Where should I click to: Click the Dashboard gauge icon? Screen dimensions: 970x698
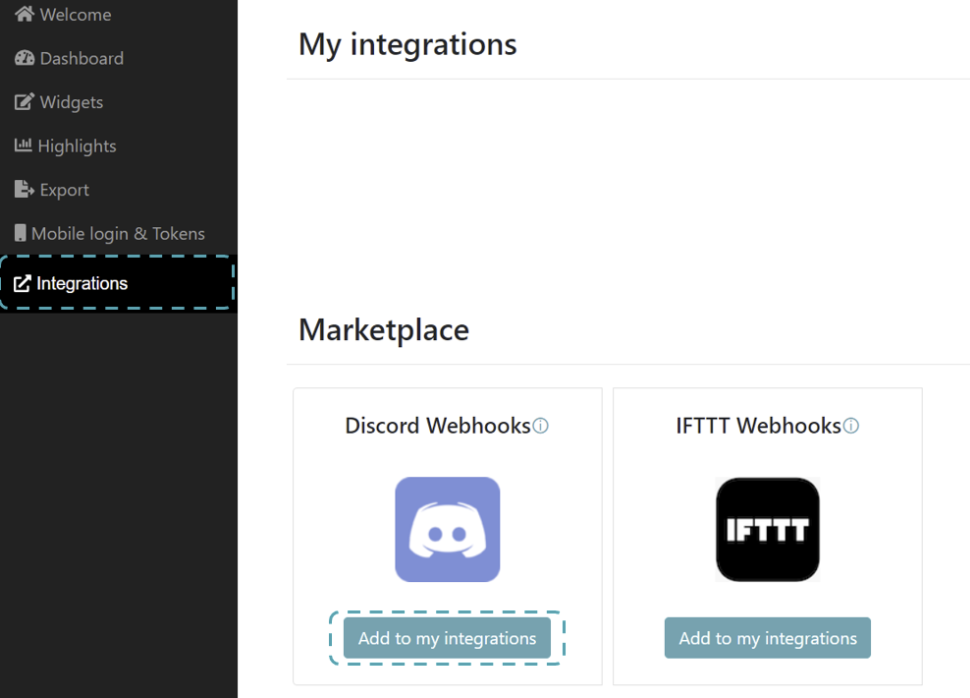(x=24, y=59)
